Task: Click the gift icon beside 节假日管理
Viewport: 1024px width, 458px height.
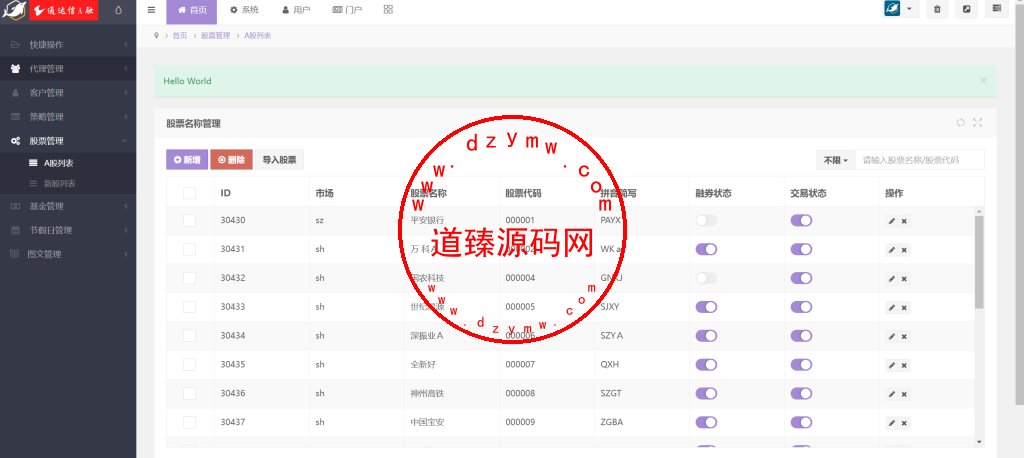Action: [16, 230]
